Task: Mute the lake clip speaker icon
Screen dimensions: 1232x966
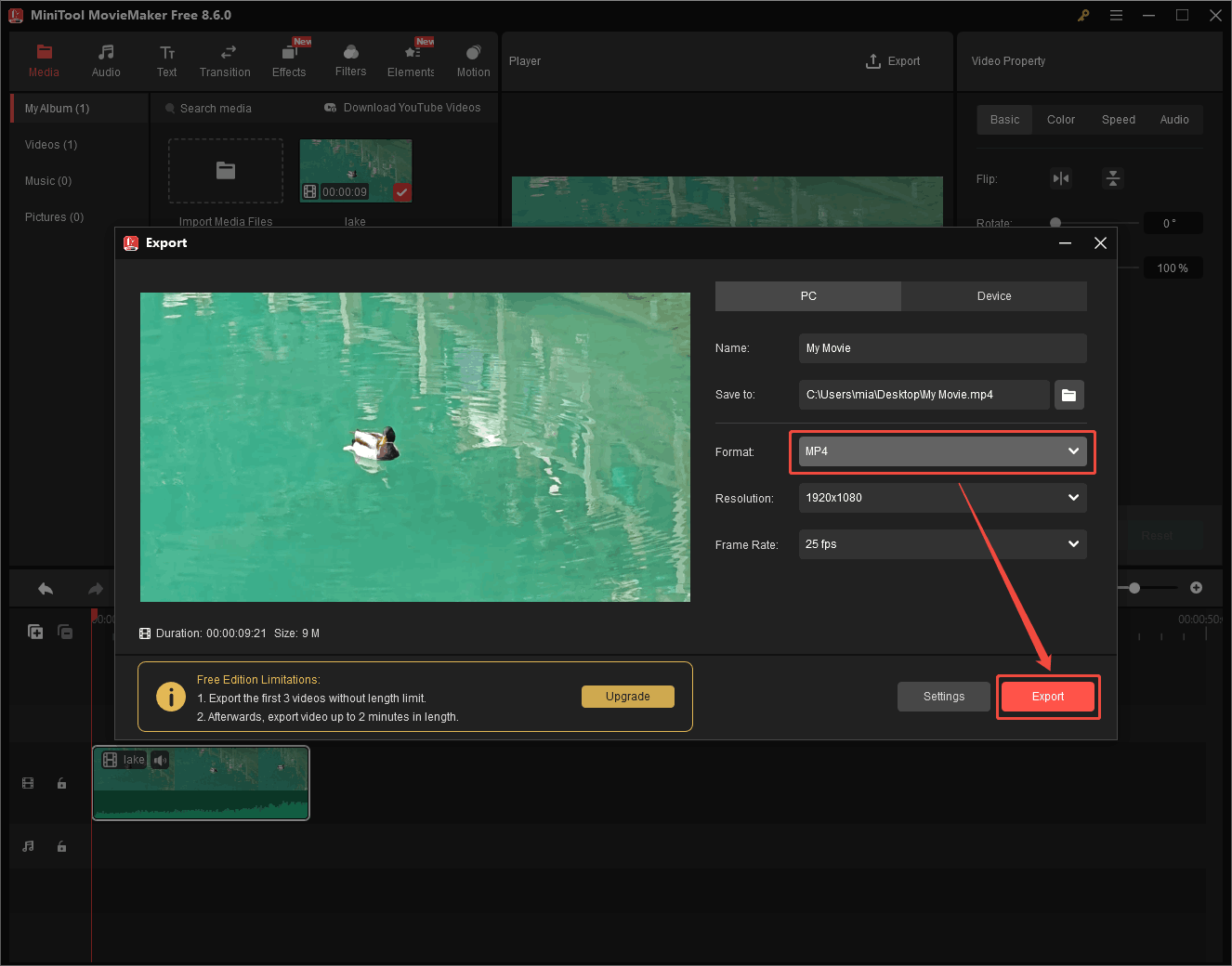Action: (x=161, y=760)
